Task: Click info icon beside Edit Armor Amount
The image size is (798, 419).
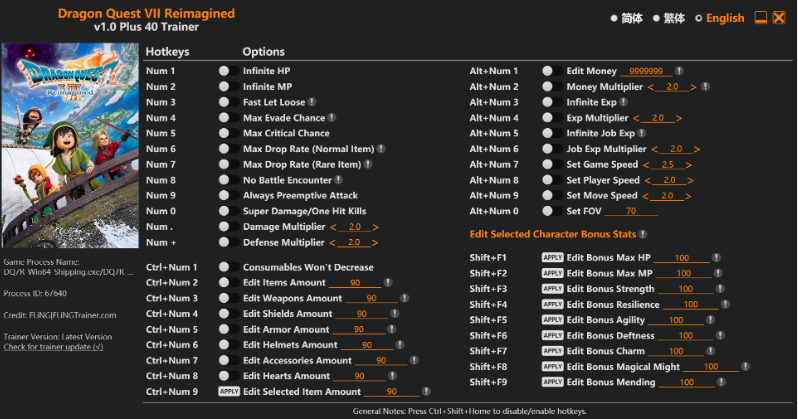Action: (x=391, y=329)
